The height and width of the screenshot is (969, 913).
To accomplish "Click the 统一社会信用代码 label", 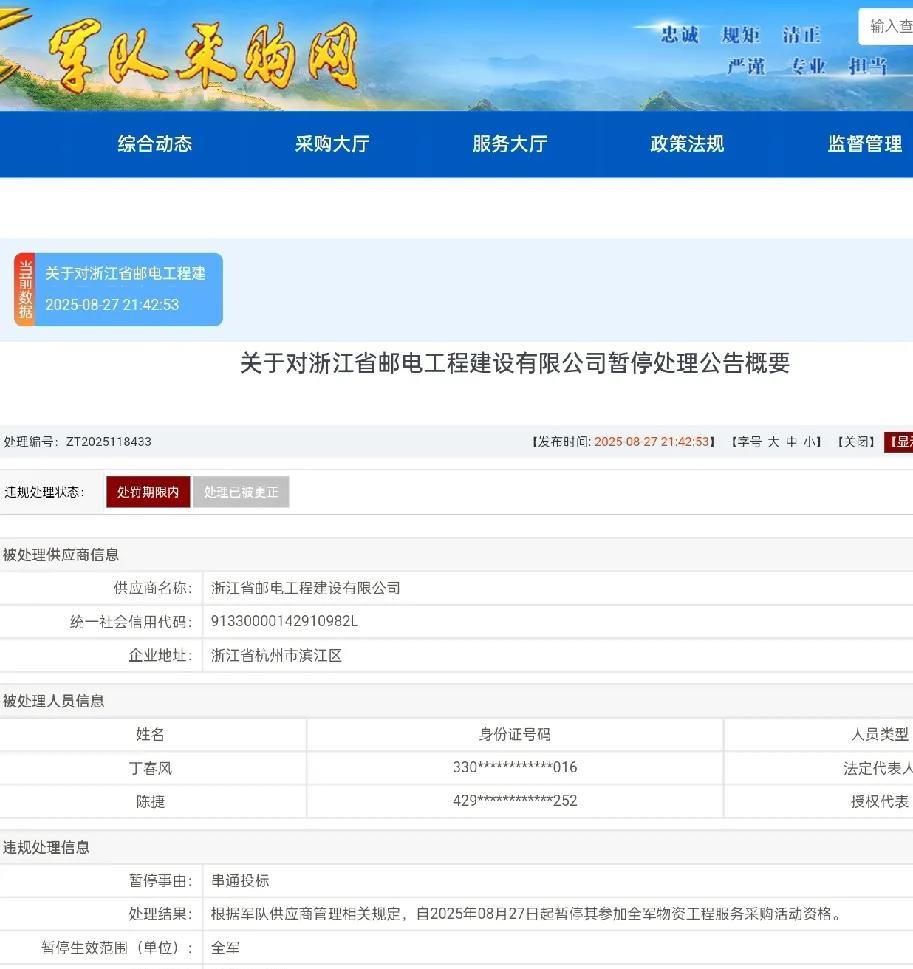I will 131,622.
